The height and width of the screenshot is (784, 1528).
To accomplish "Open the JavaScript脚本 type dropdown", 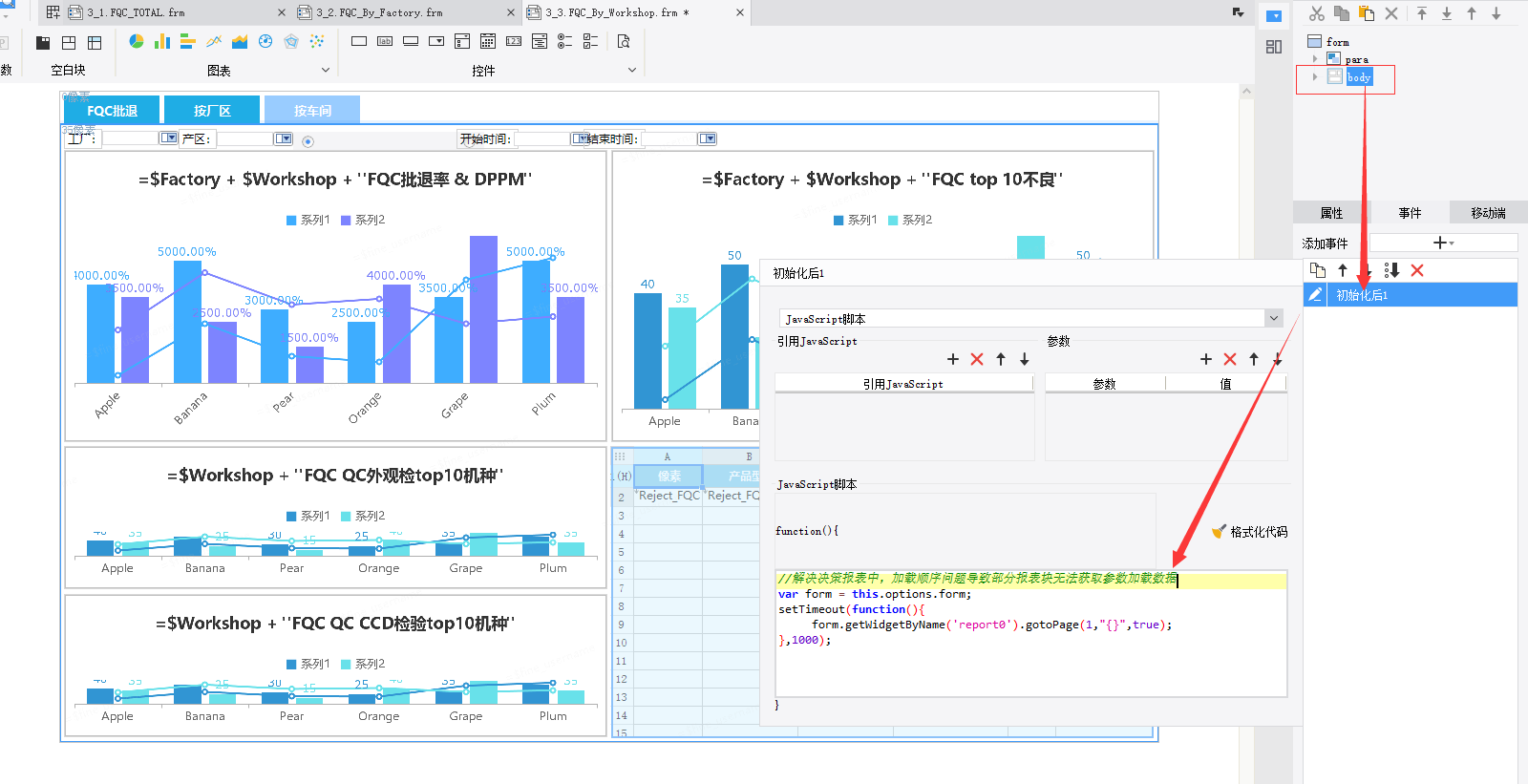I will coord(1274,318).
